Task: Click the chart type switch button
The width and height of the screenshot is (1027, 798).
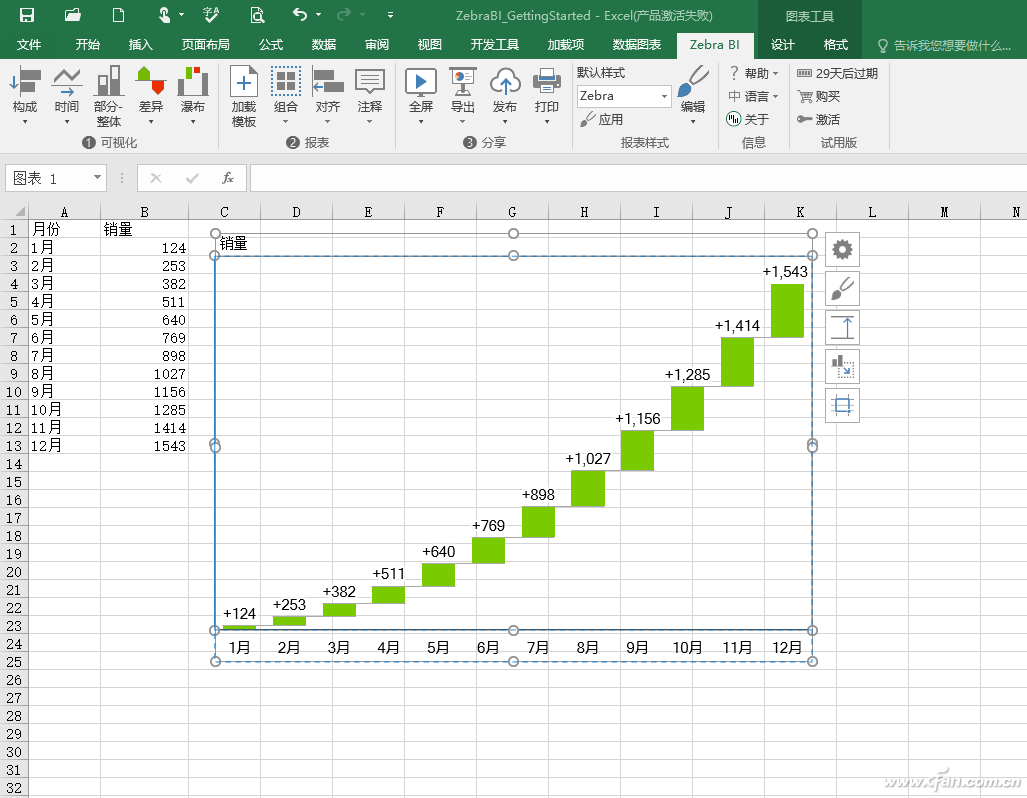Action: pyautogui.click(x=842, y=366)
